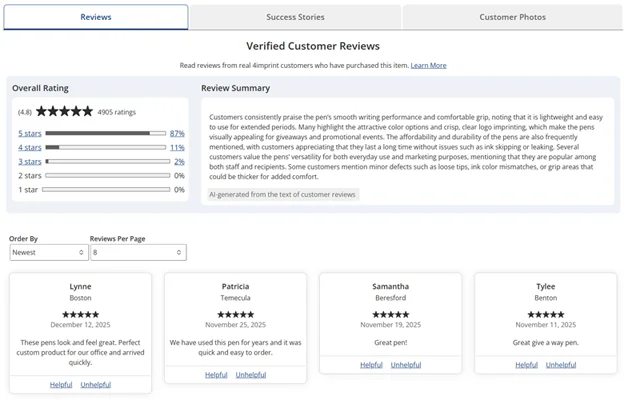Click the 5 stars rating bar
This screenshot has width=626, height=400.
pos(106,133)
